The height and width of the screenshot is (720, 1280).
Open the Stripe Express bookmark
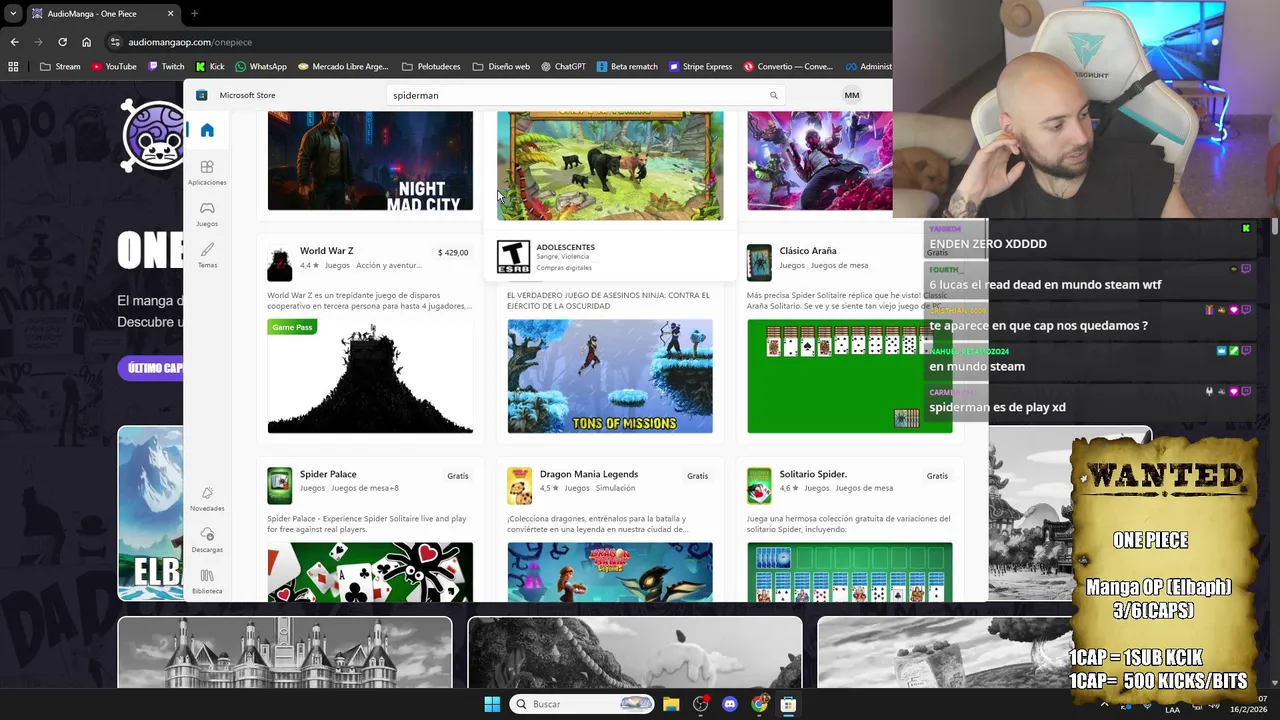[x=700, y=67]
